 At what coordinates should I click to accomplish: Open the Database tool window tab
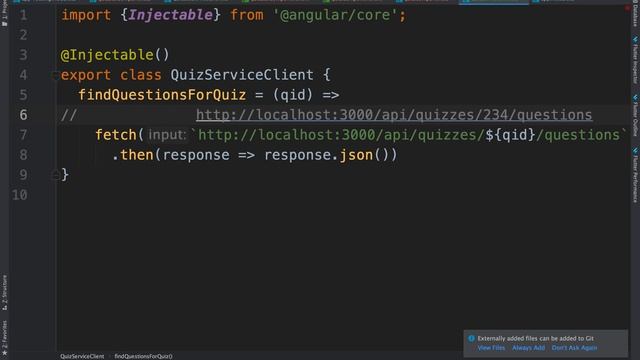(635, 14)
